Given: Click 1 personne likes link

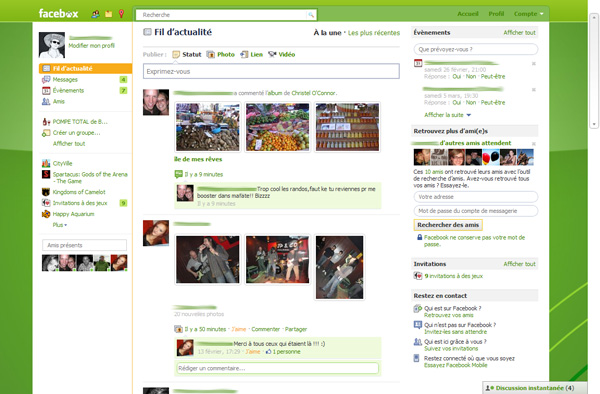Looking at the screenshot, I should point(286,352).
